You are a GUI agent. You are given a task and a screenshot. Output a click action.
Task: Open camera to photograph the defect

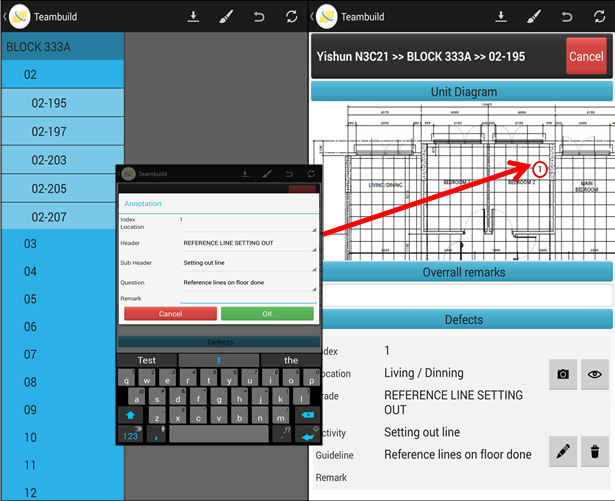563,373
